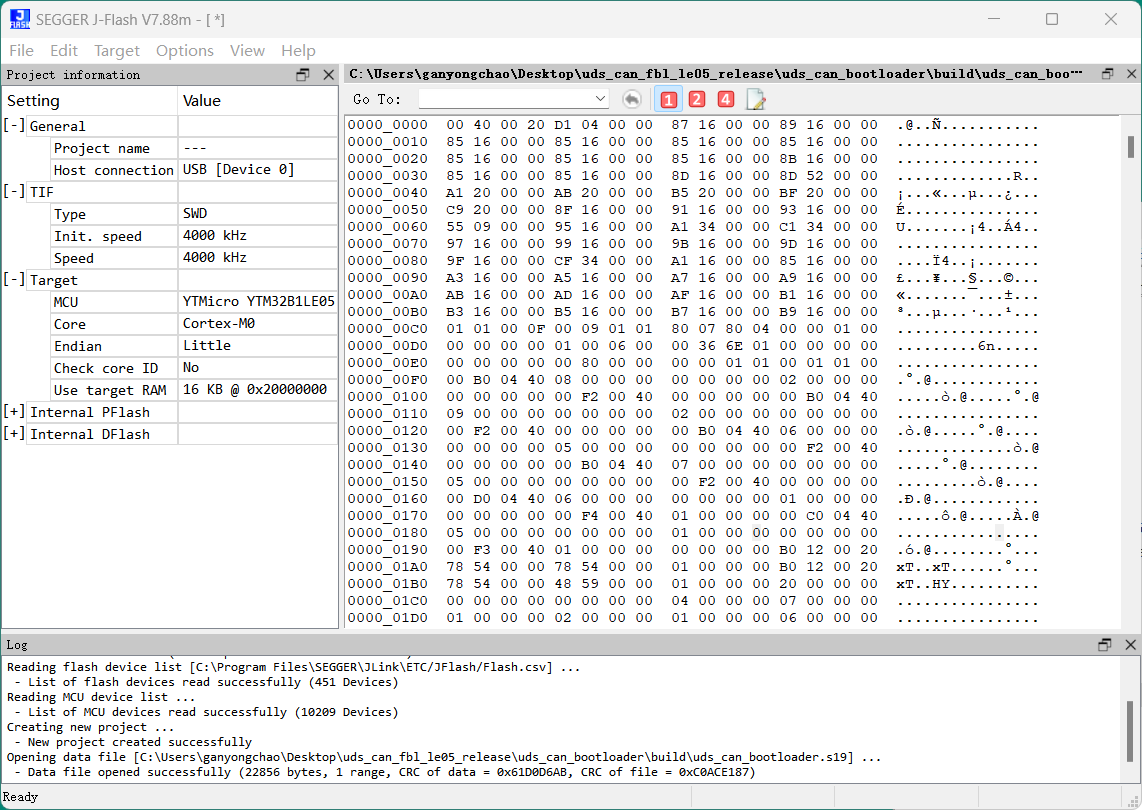Click the SWD interface value

point(194,213)
